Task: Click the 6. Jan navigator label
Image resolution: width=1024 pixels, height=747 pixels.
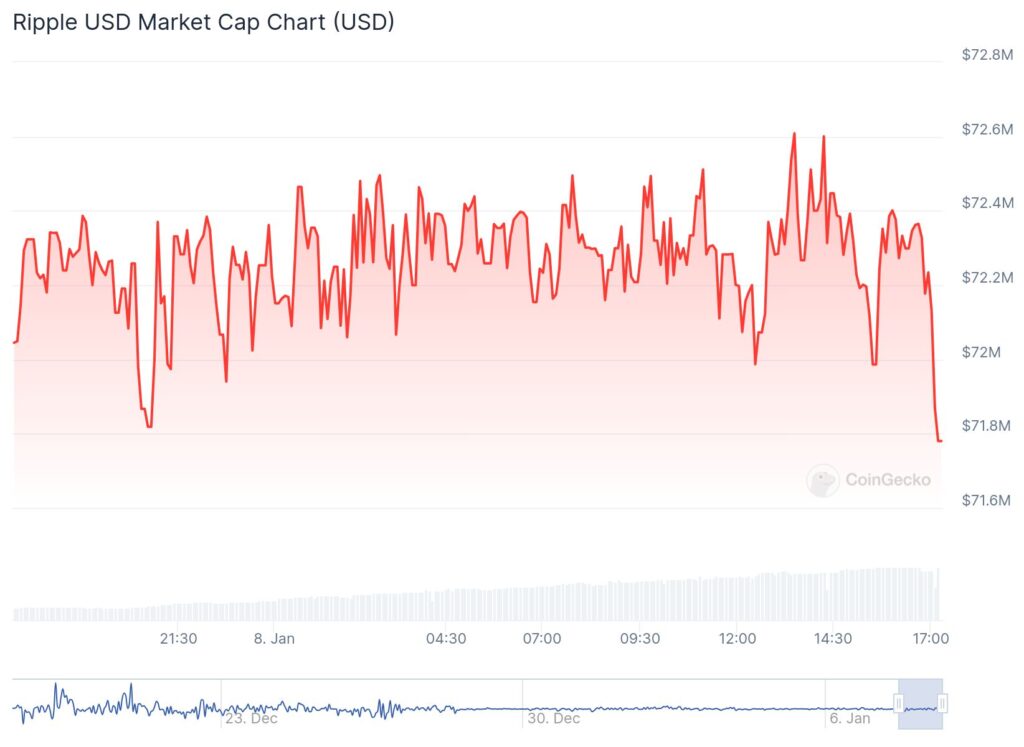Action: 849,718
